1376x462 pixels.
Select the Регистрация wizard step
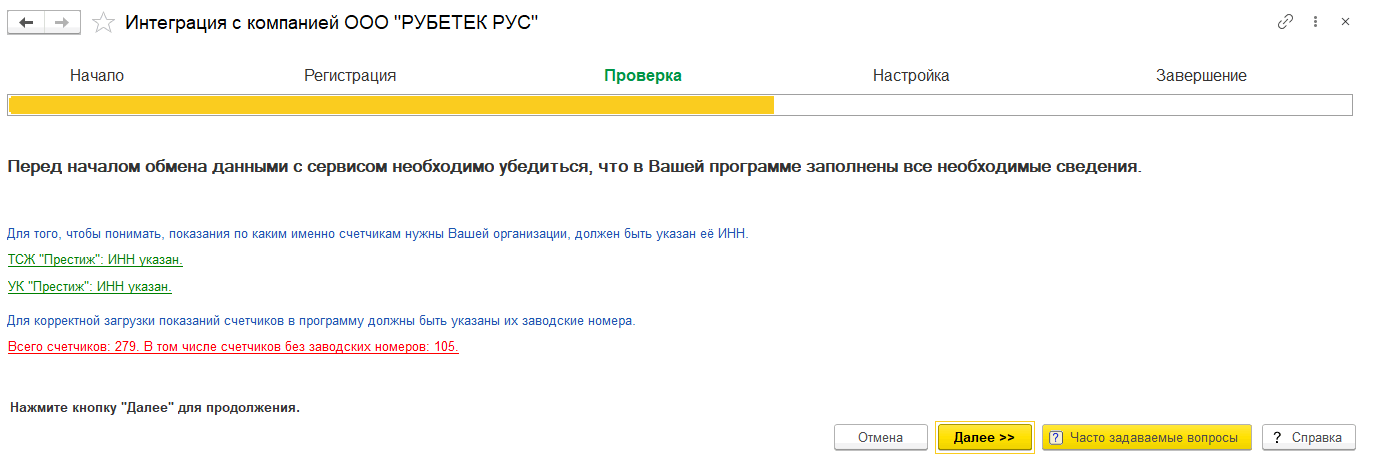(350, 76)
